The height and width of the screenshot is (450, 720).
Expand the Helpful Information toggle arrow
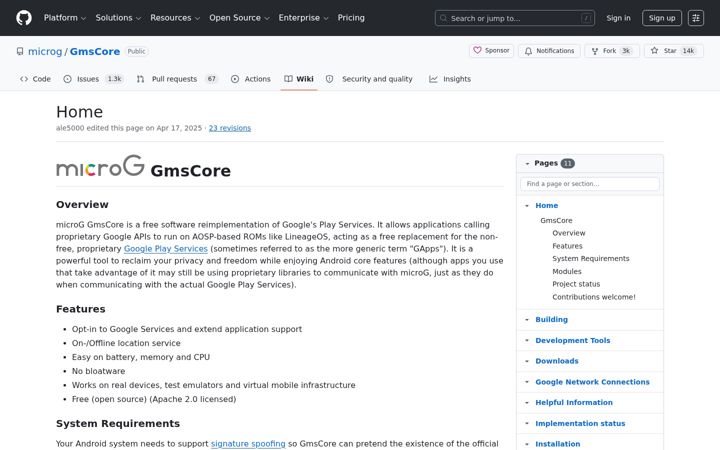(x=527, y=403)
